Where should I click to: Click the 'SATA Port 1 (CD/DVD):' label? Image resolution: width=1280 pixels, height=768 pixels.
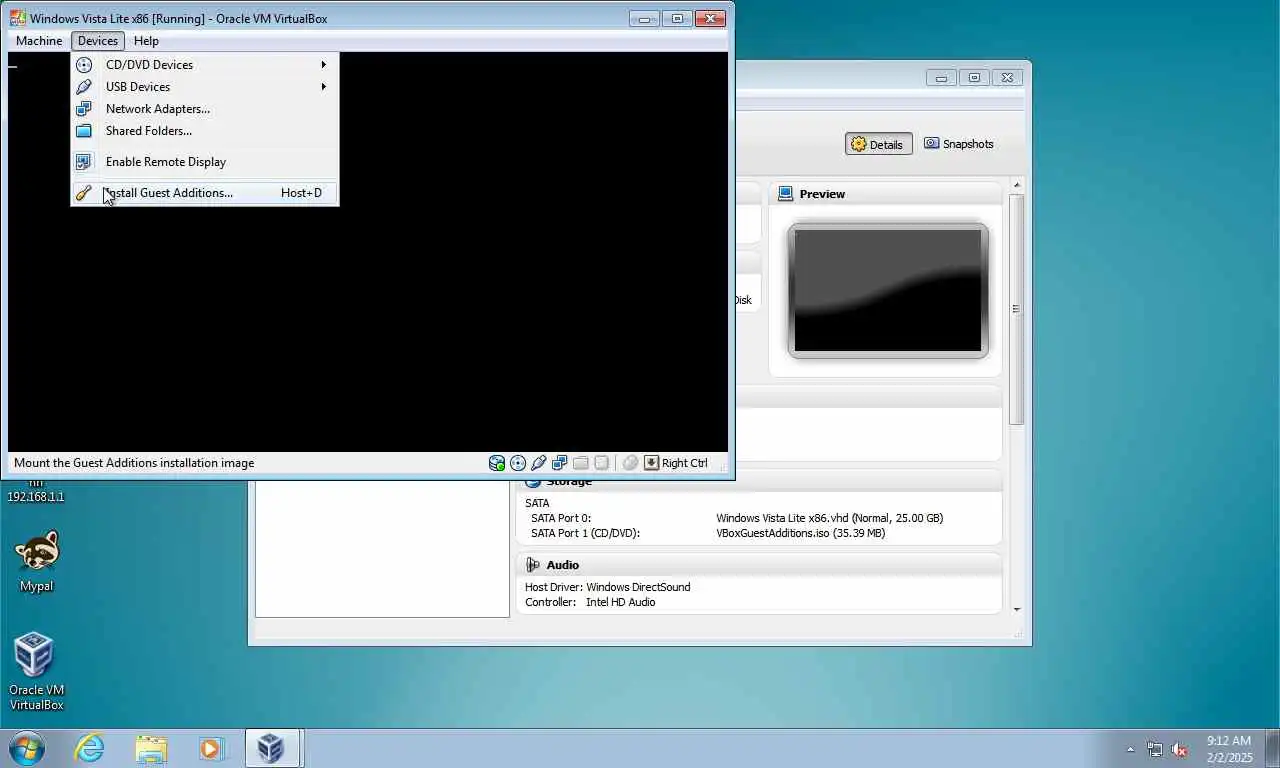[585, 533]
